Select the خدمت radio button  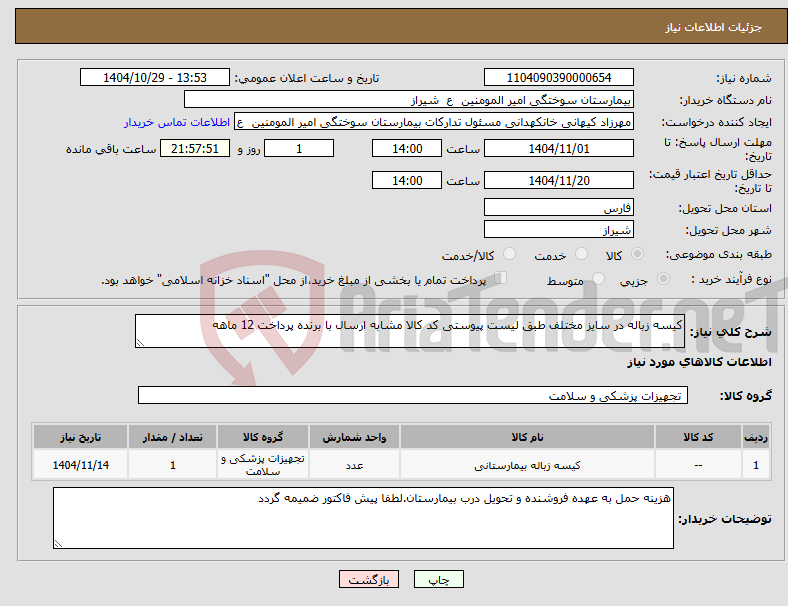click(x=581, y=254)
